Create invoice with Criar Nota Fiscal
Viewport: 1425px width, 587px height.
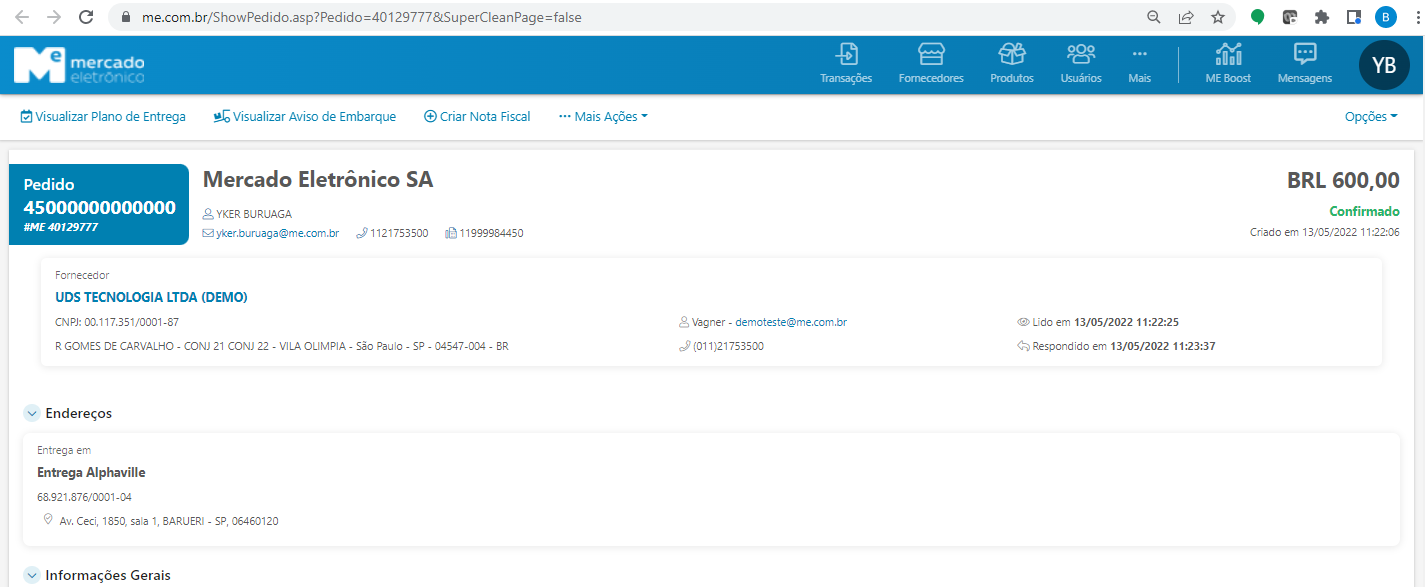[477, 117]
